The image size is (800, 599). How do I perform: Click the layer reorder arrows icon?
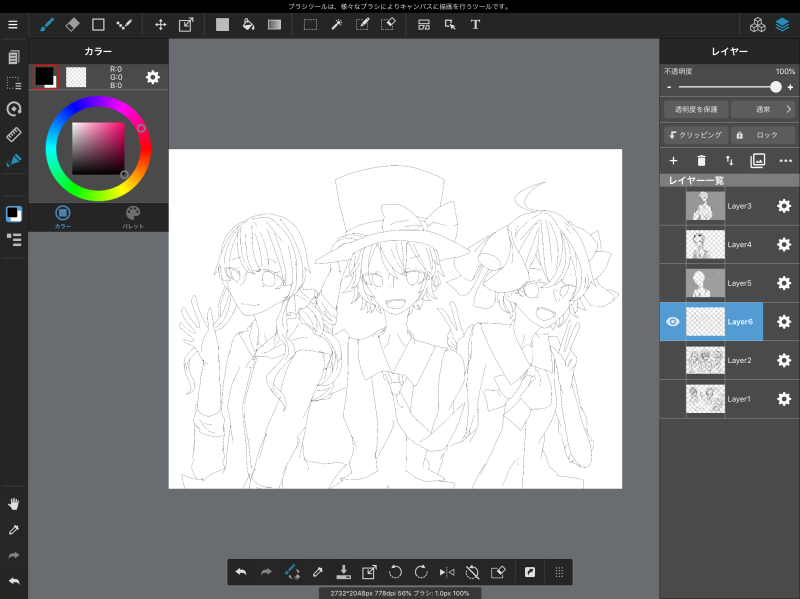tap(730, 161)
